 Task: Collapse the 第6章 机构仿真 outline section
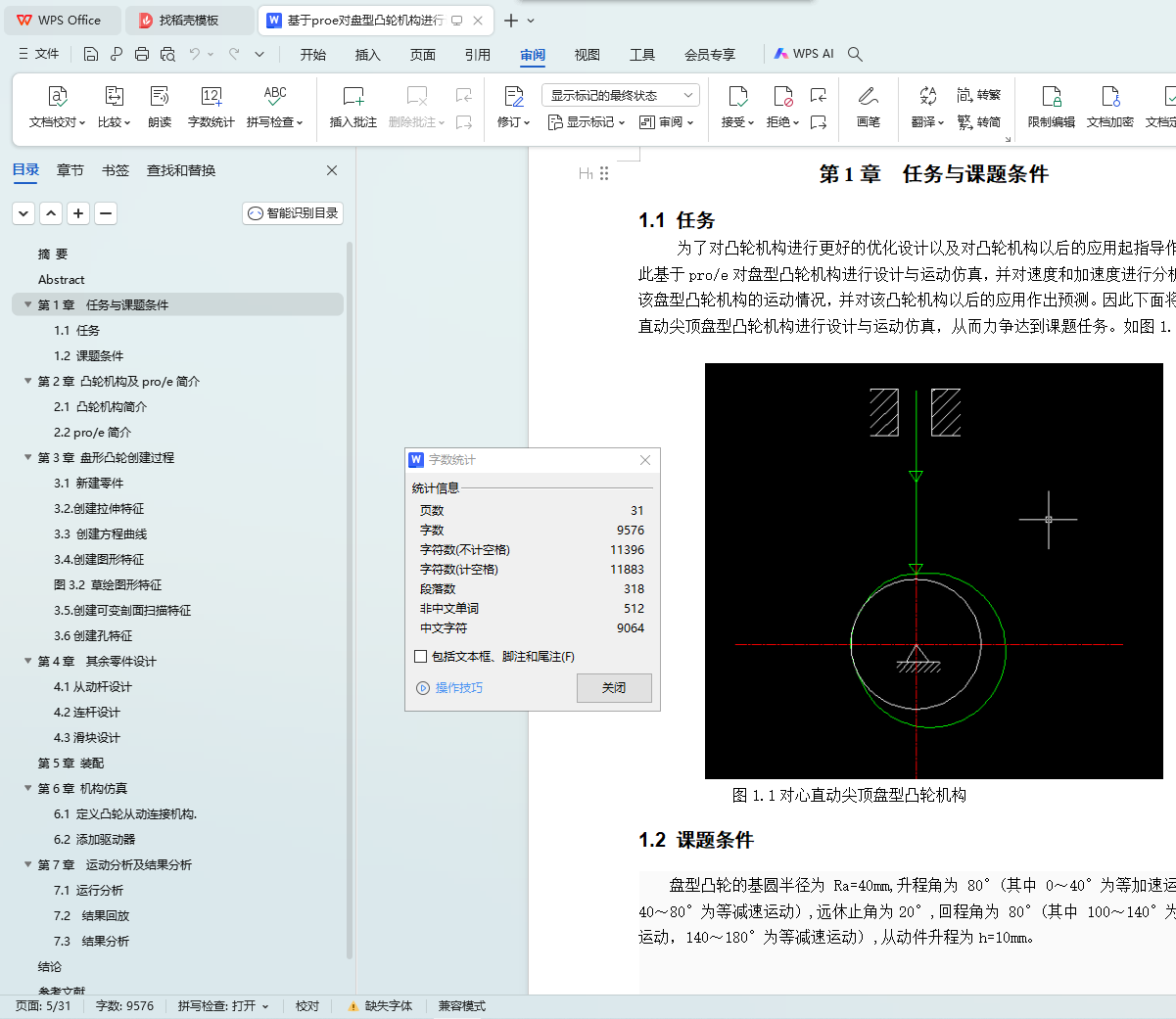pos(28,788)
